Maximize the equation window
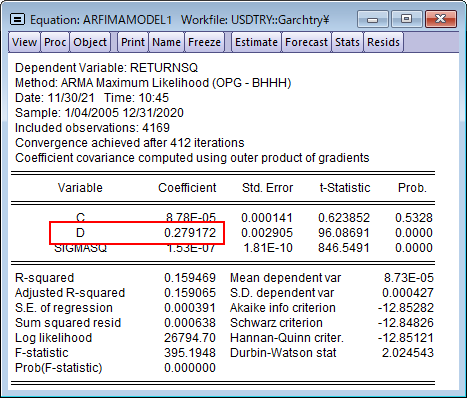 coord(406,19)
